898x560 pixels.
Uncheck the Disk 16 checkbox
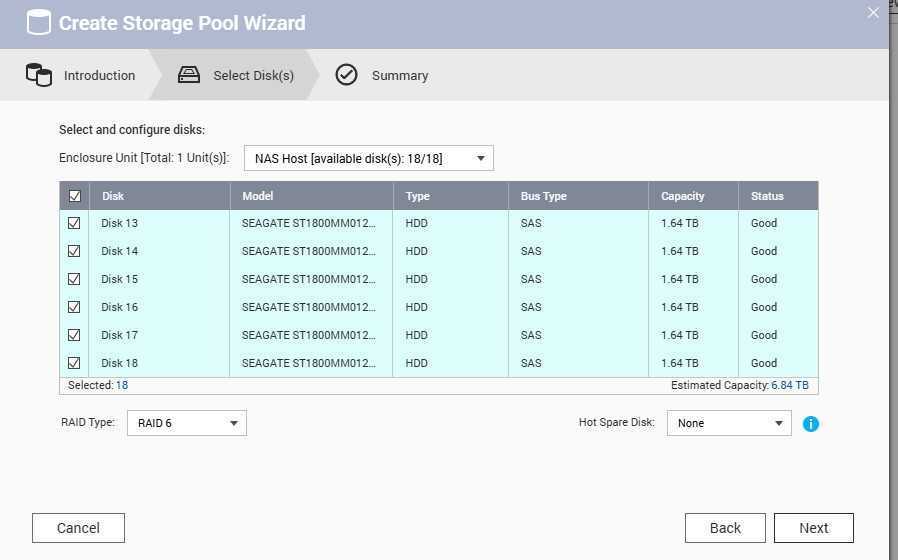pos(74,307)
